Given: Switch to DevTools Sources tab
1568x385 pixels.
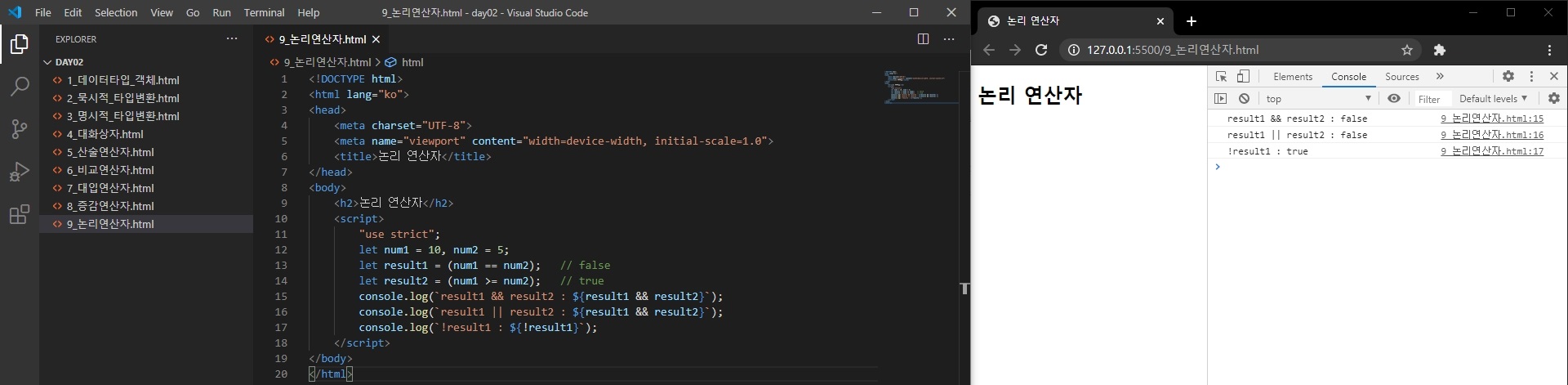Looking at the screenshot, I should click(x=1401, y=76).
